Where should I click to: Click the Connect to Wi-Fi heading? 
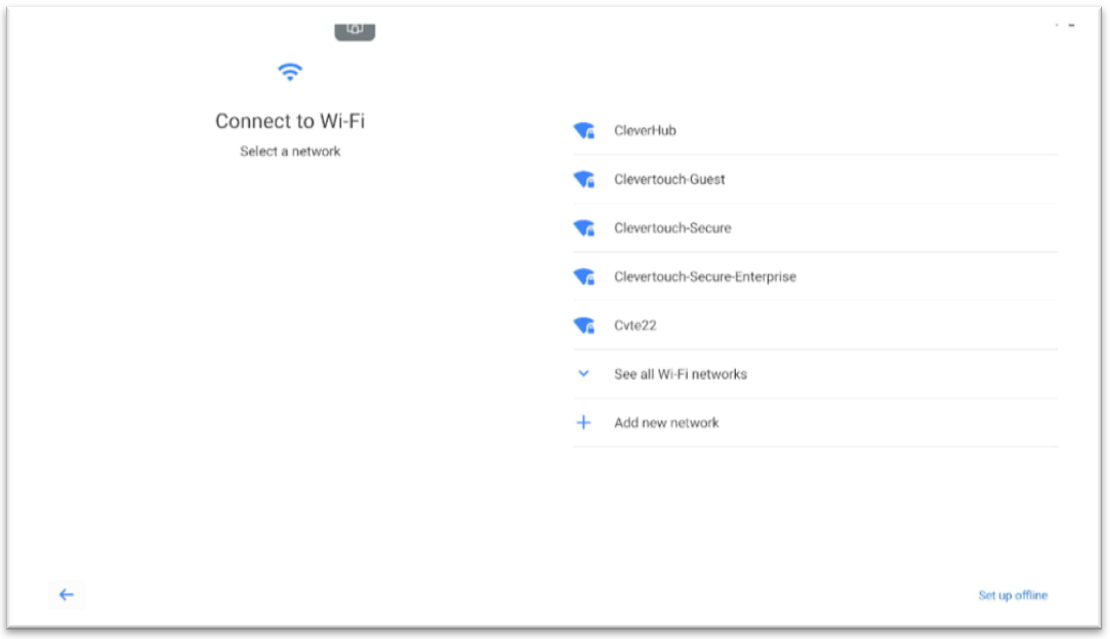tap(290, 121)
